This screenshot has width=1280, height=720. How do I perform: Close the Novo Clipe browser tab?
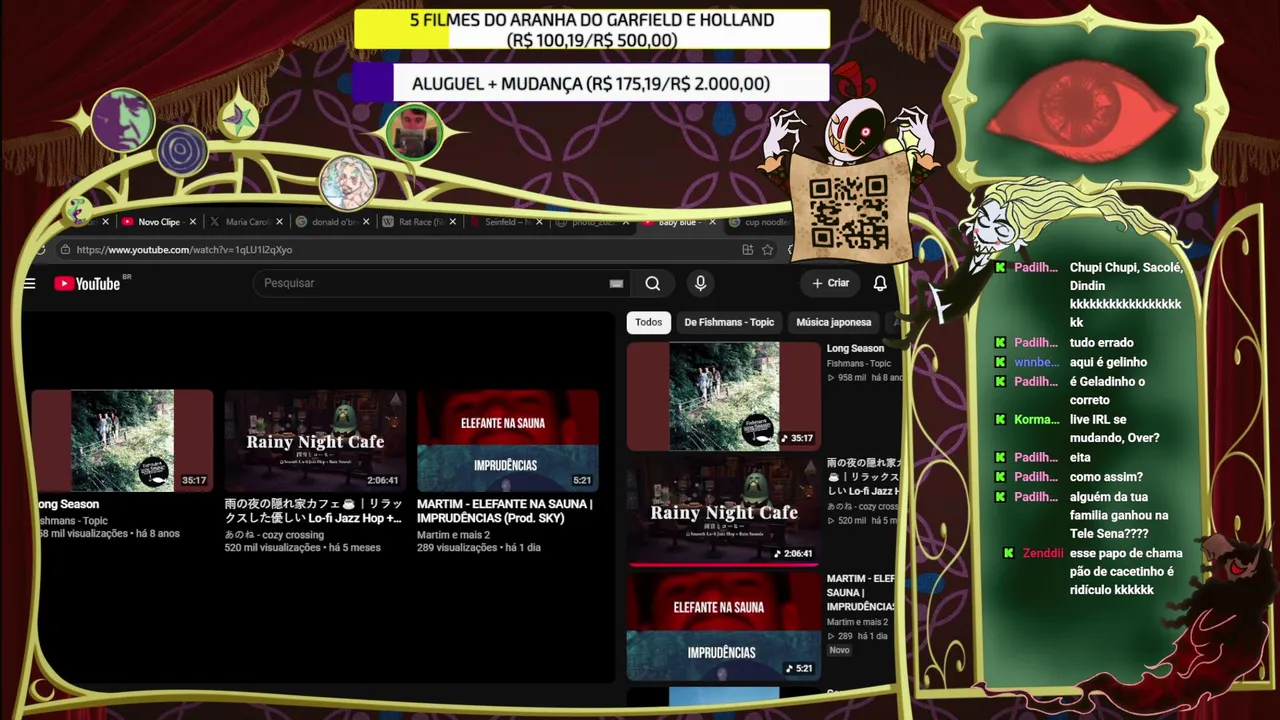pos(192,222)
